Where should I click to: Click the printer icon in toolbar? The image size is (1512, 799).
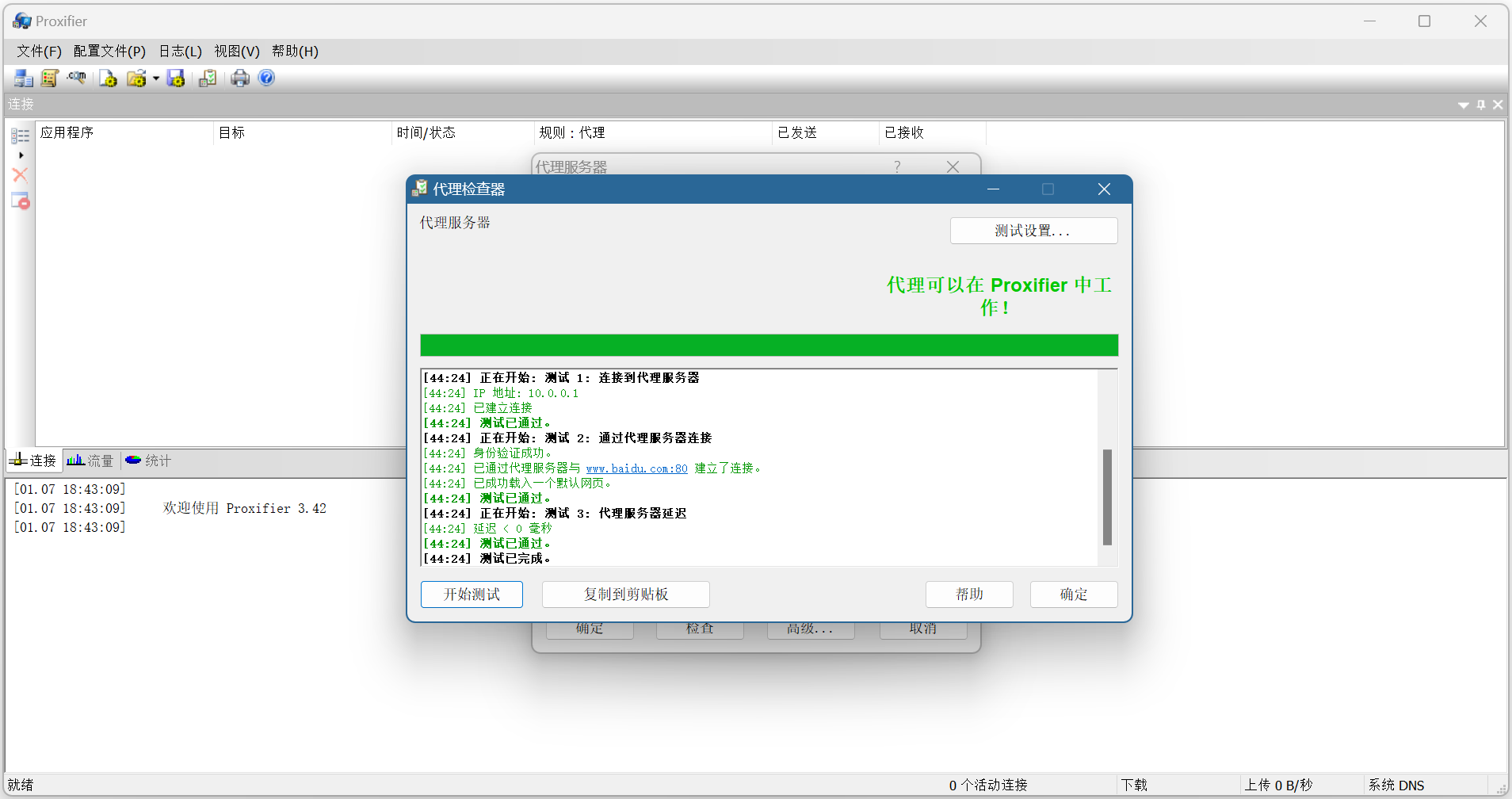[x=240, y=78]
